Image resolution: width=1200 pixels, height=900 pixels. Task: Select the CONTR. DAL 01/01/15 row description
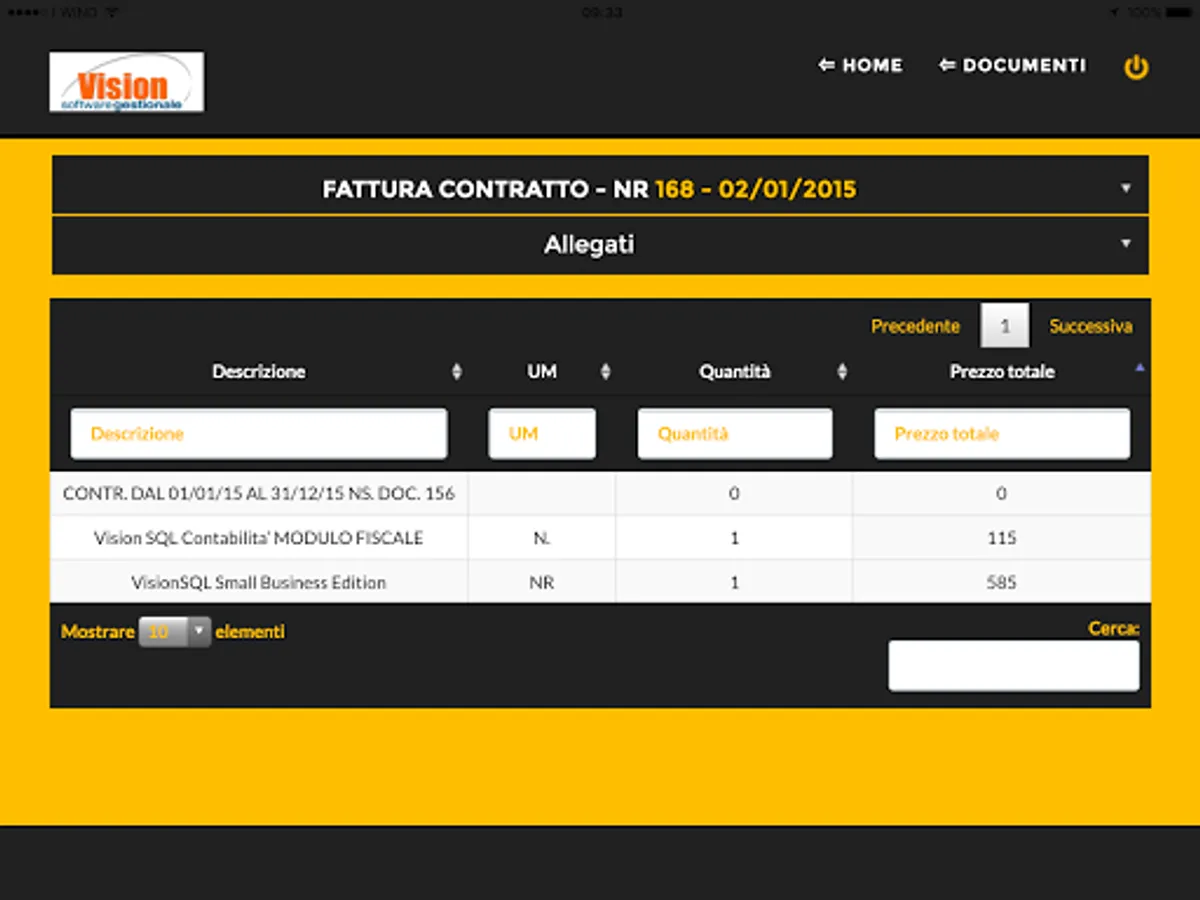click(259, 494)
